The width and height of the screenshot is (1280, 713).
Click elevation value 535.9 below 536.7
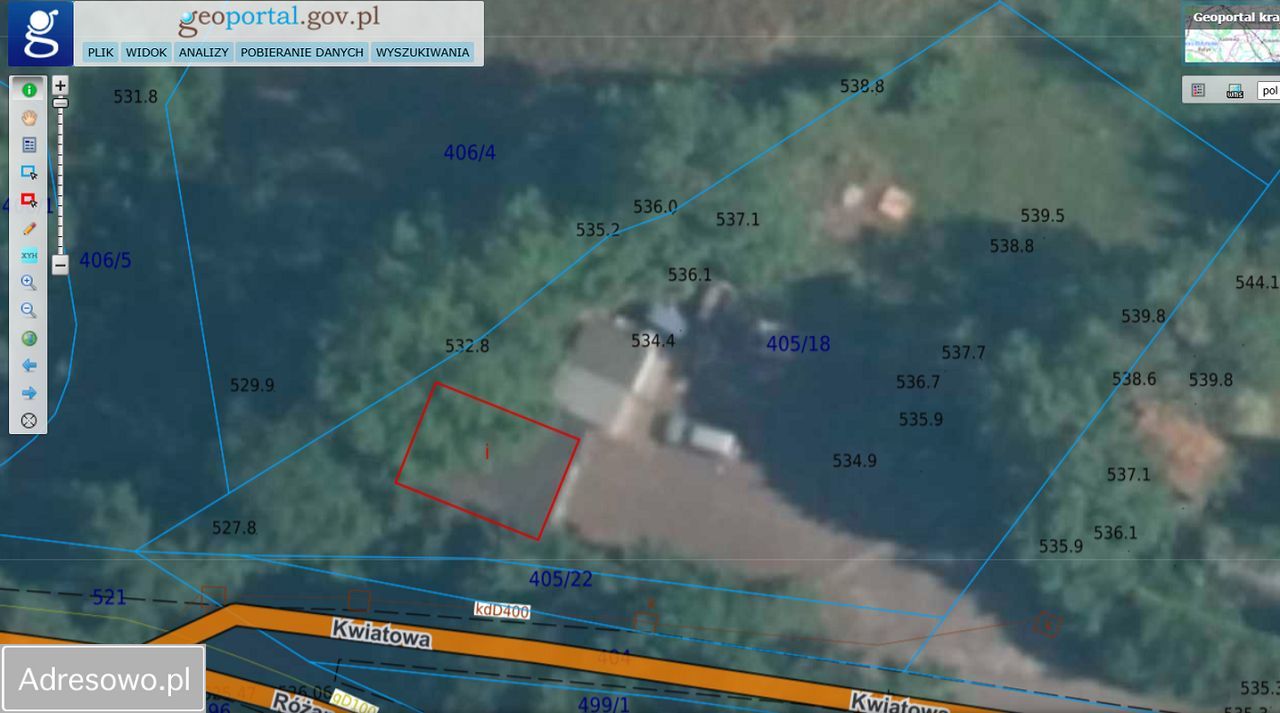coord(921,420)
